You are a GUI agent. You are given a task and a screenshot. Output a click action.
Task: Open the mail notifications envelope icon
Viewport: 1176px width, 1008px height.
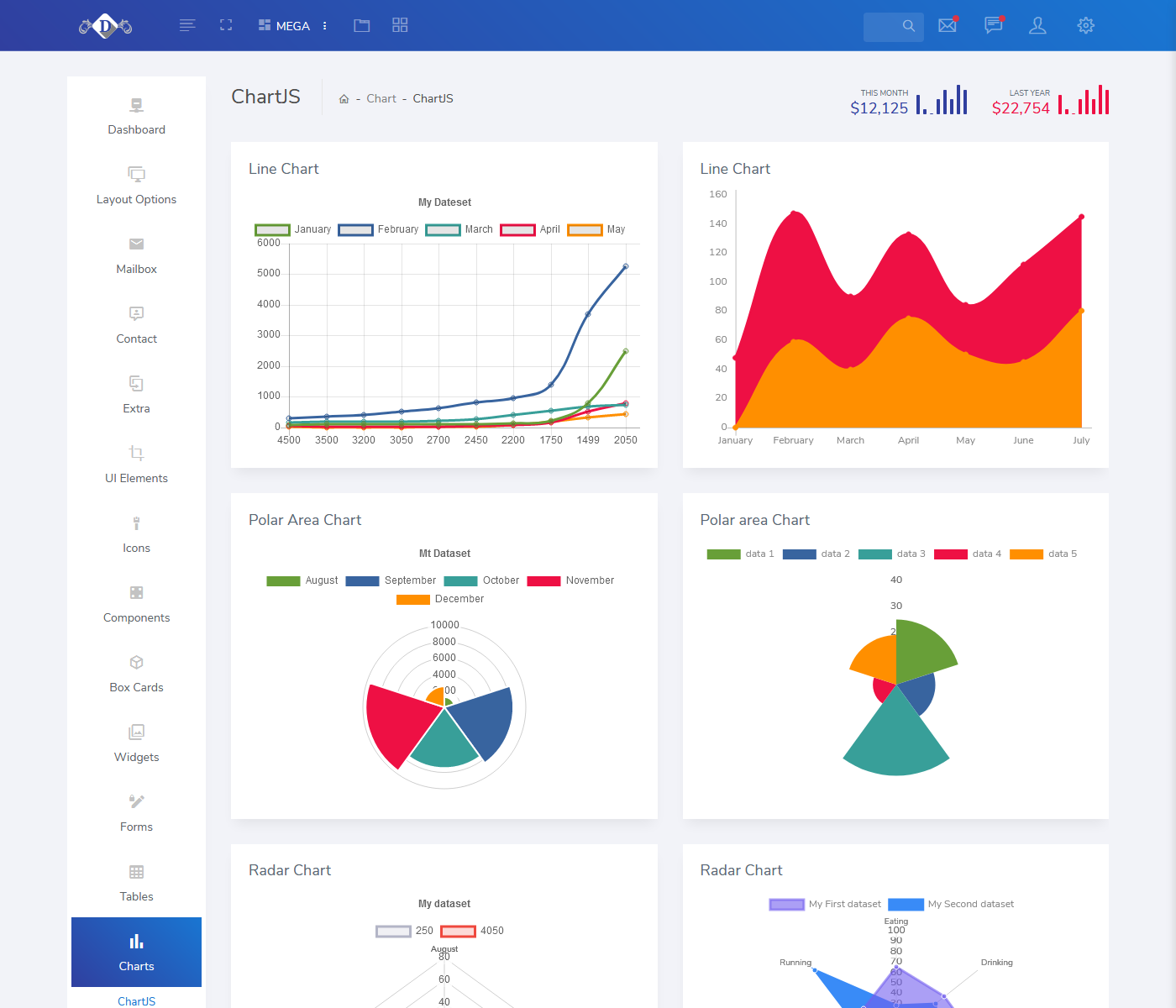click(948, 25)
